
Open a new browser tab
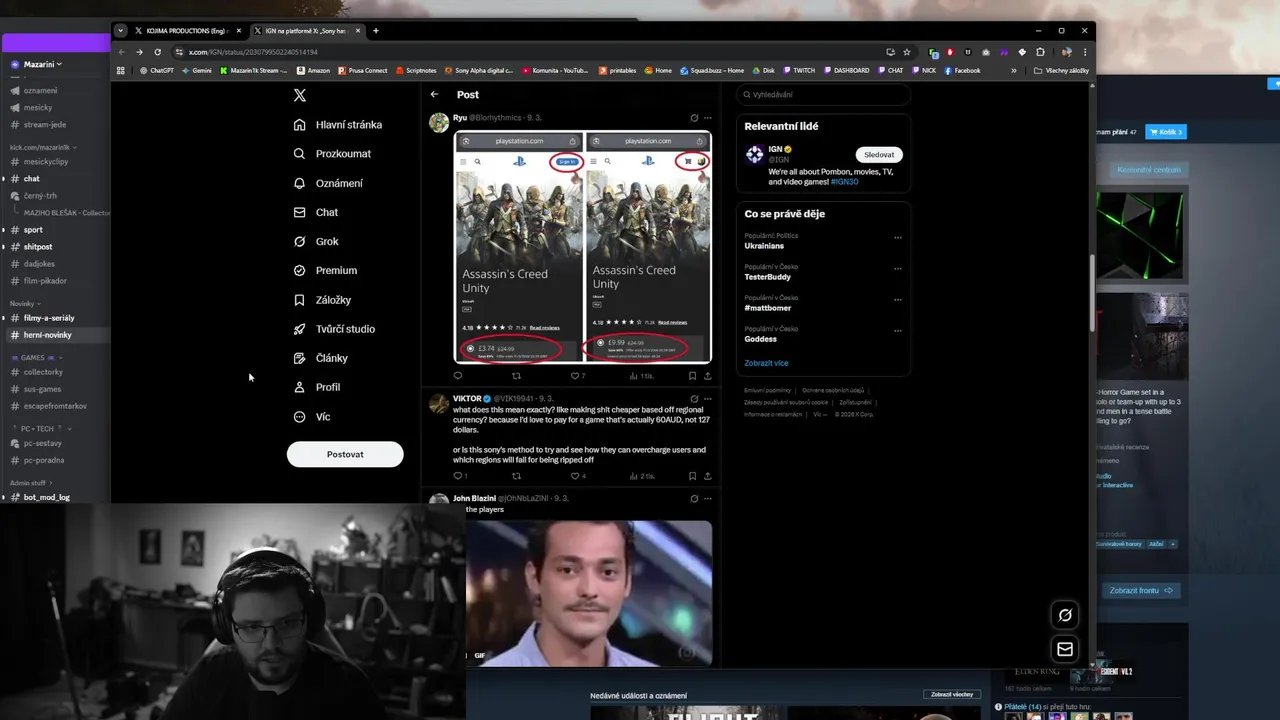click(376, 31)
